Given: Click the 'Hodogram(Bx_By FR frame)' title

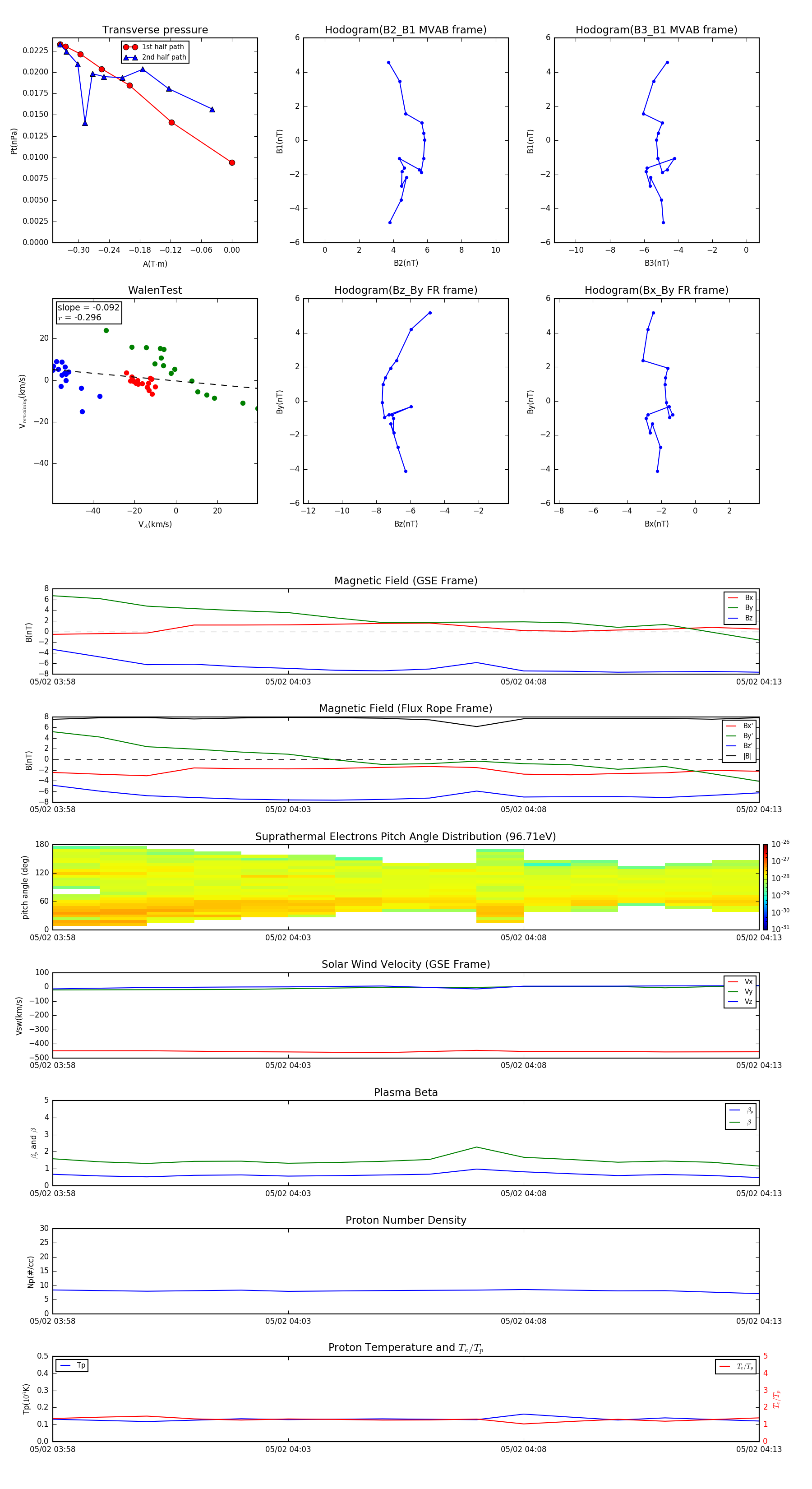Looking at the screenshot, I should [x=656, y=290].
